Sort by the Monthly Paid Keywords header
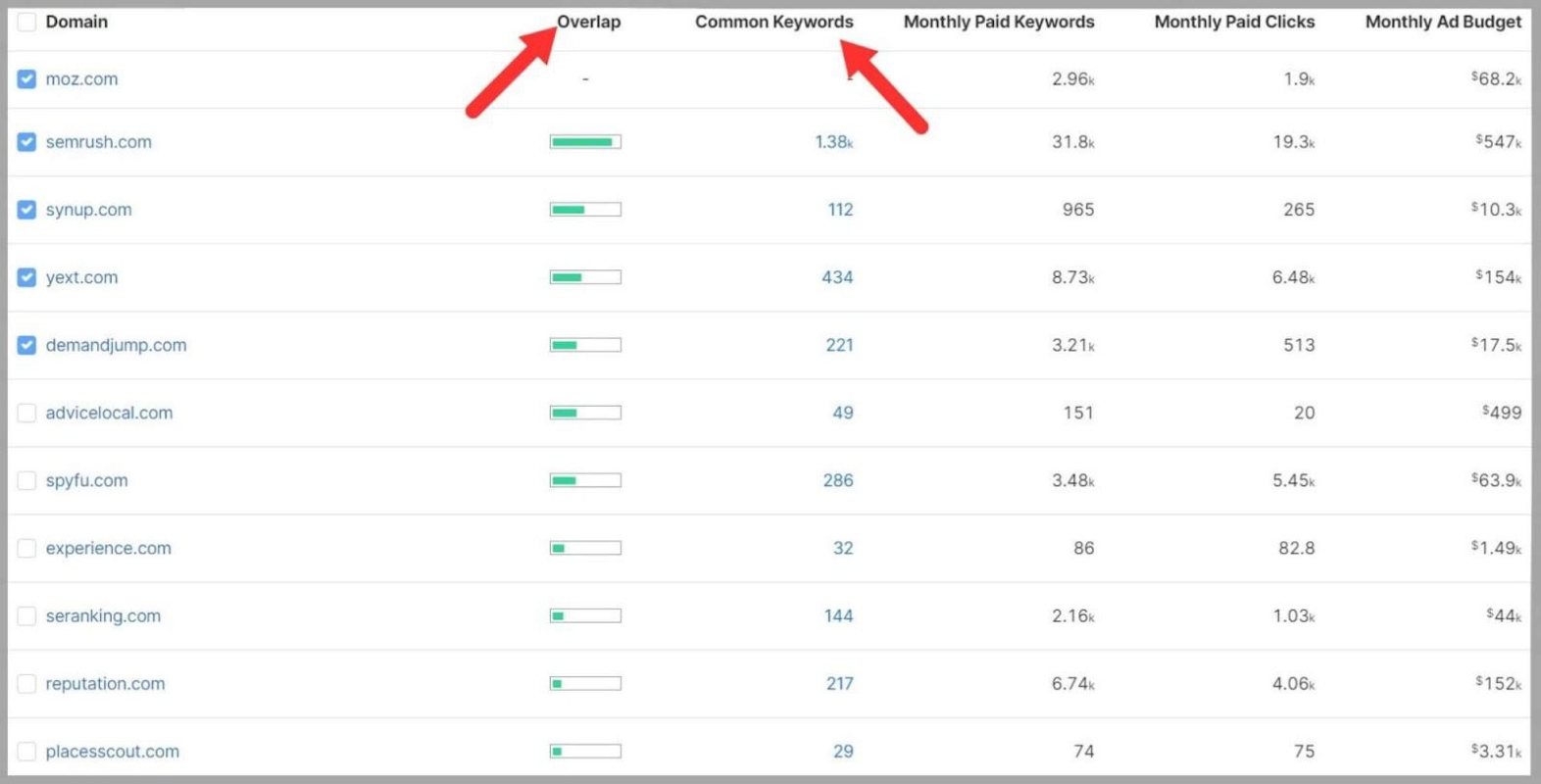The height and width of the screenshot is (784, 1541). click(x=999, y=22)
